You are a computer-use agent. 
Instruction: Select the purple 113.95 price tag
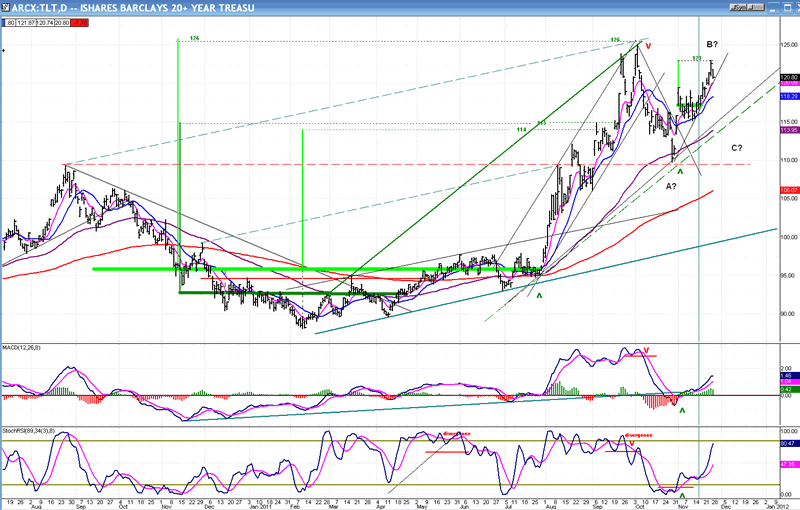(788, 130)
